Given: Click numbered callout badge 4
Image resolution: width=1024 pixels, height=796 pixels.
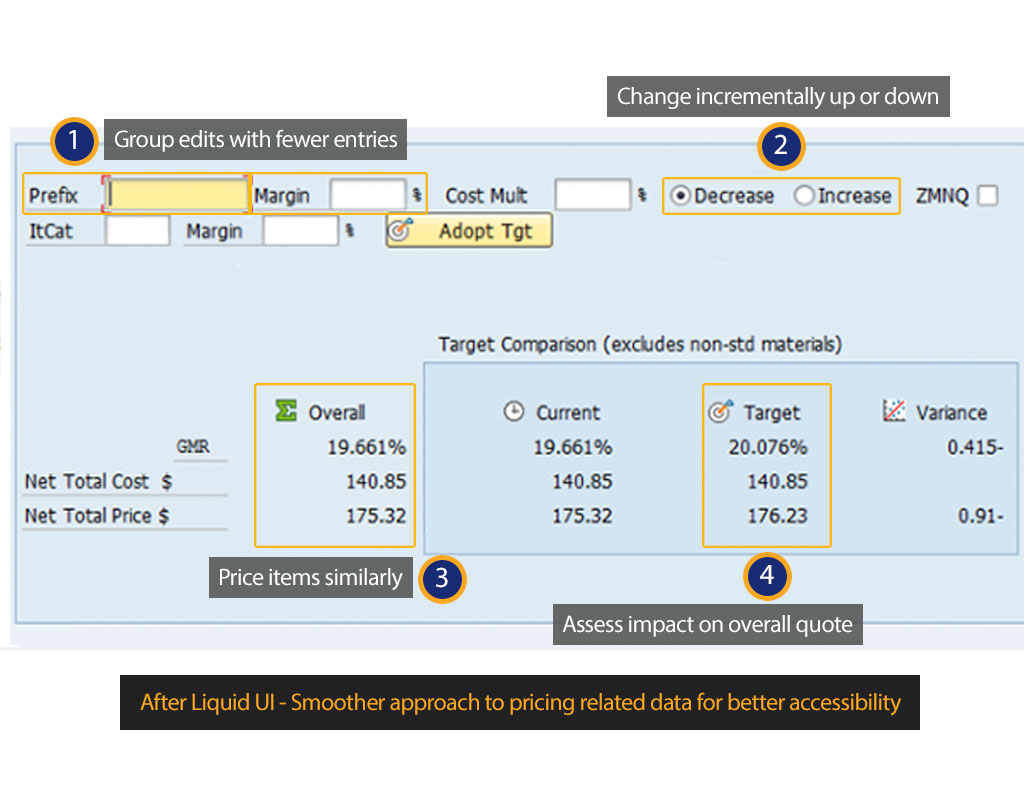Looking at the screenshot, I should point(766,575).
